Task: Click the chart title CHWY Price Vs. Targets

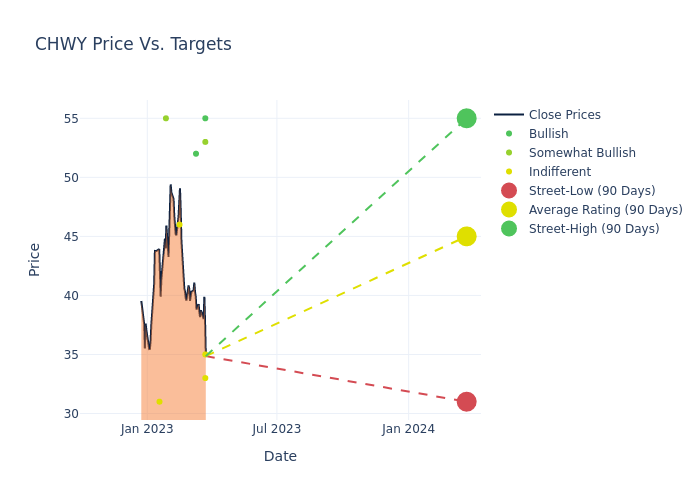Action: pos(133,45)
